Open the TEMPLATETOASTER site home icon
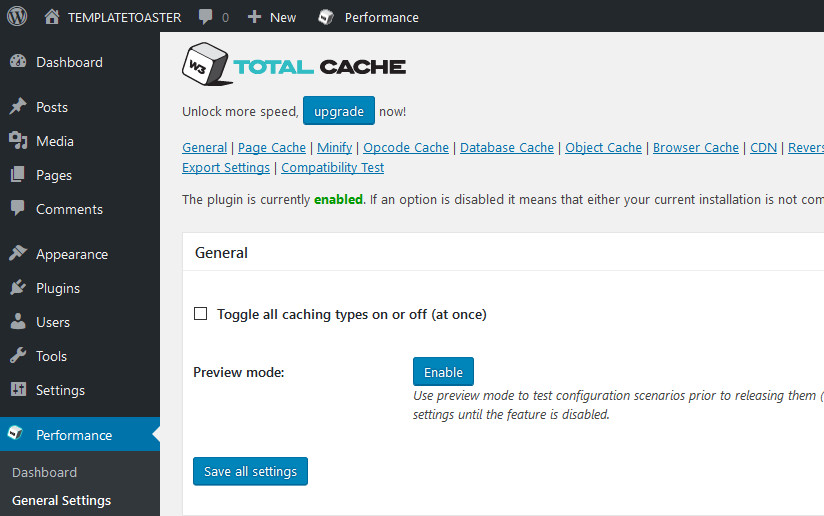The height and width of the screenshot is (516, 824). (x=52, y=17)
